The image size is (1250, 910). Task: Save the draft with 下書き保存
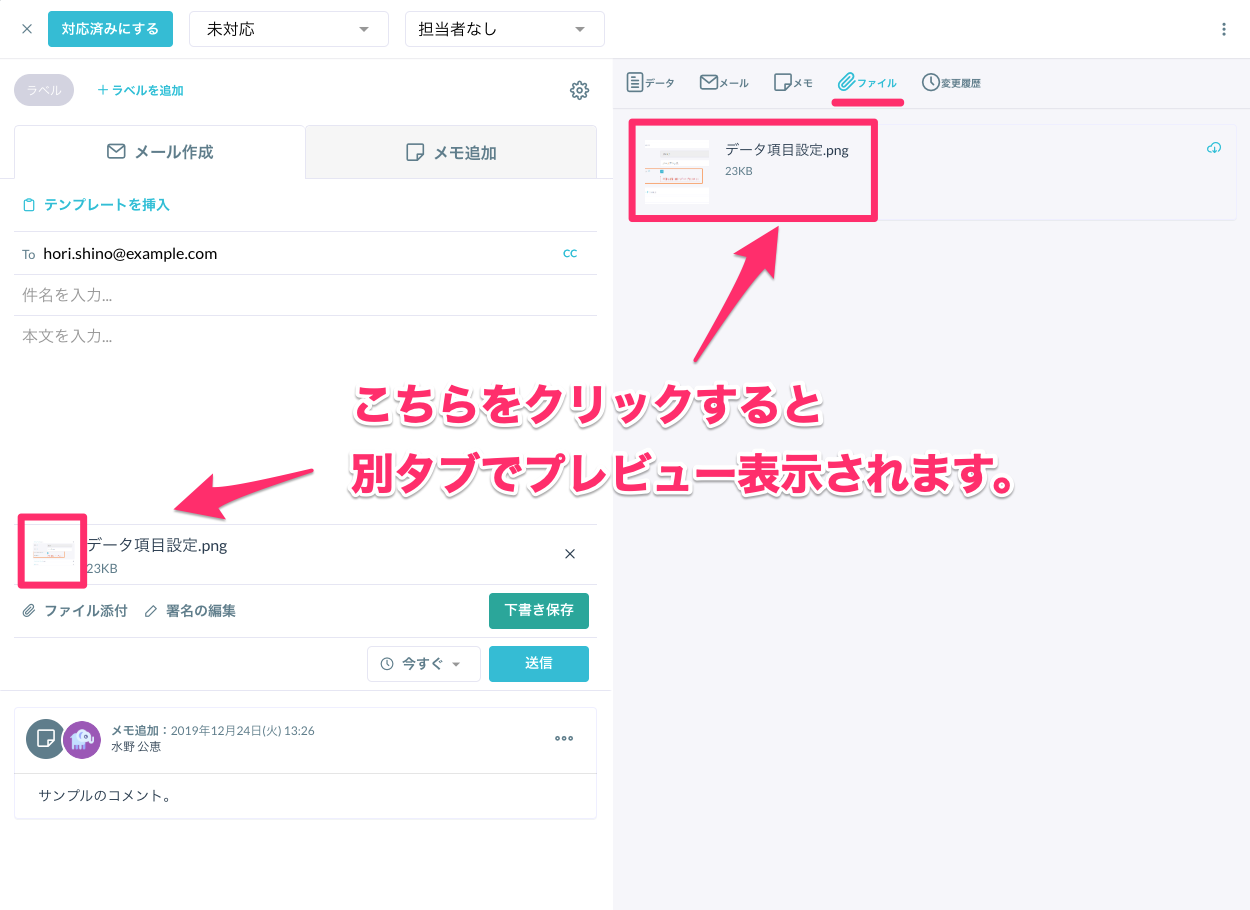tap(539, 610)
